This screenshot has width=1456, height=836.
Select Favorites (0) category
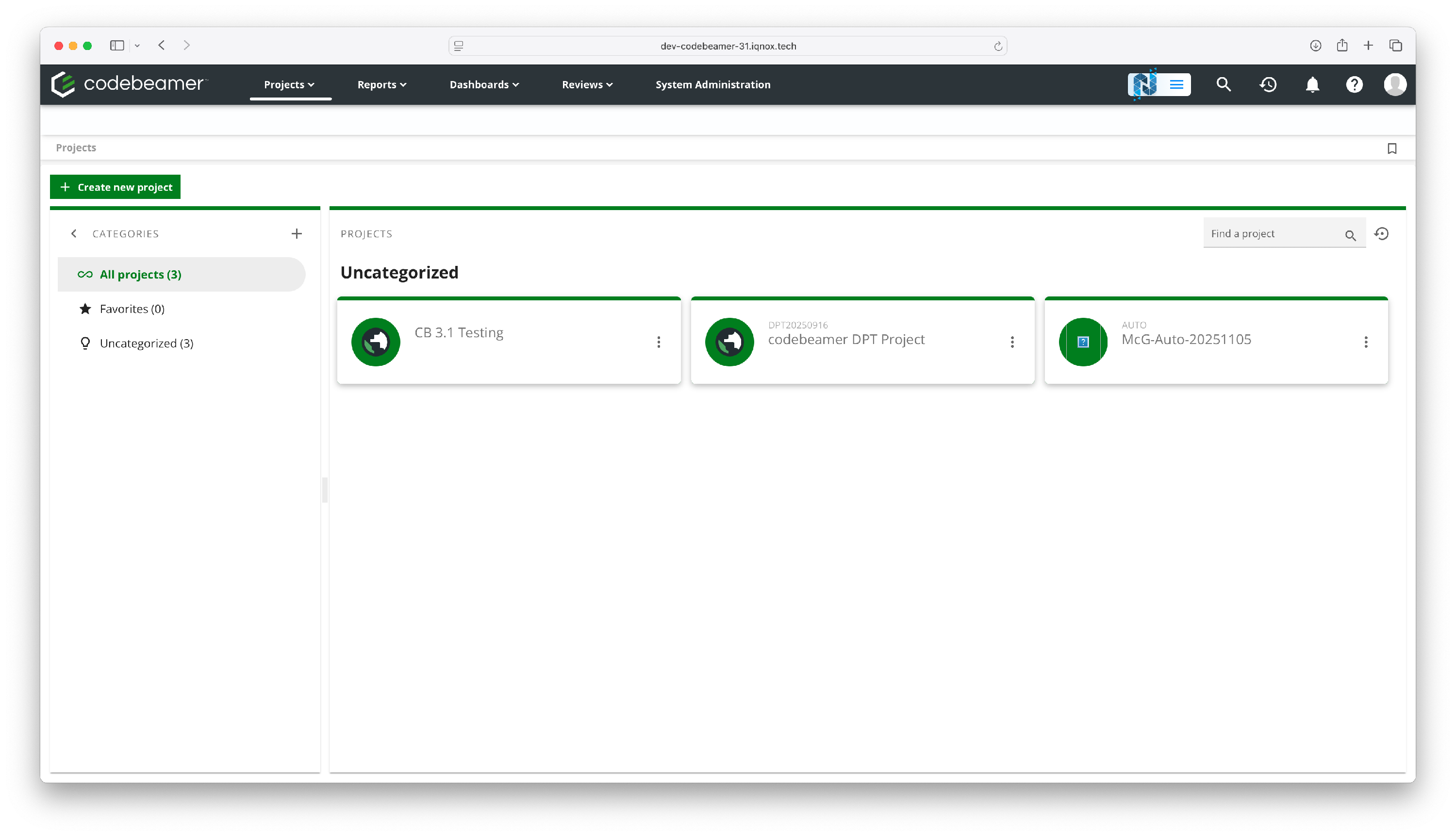point(132,309)
